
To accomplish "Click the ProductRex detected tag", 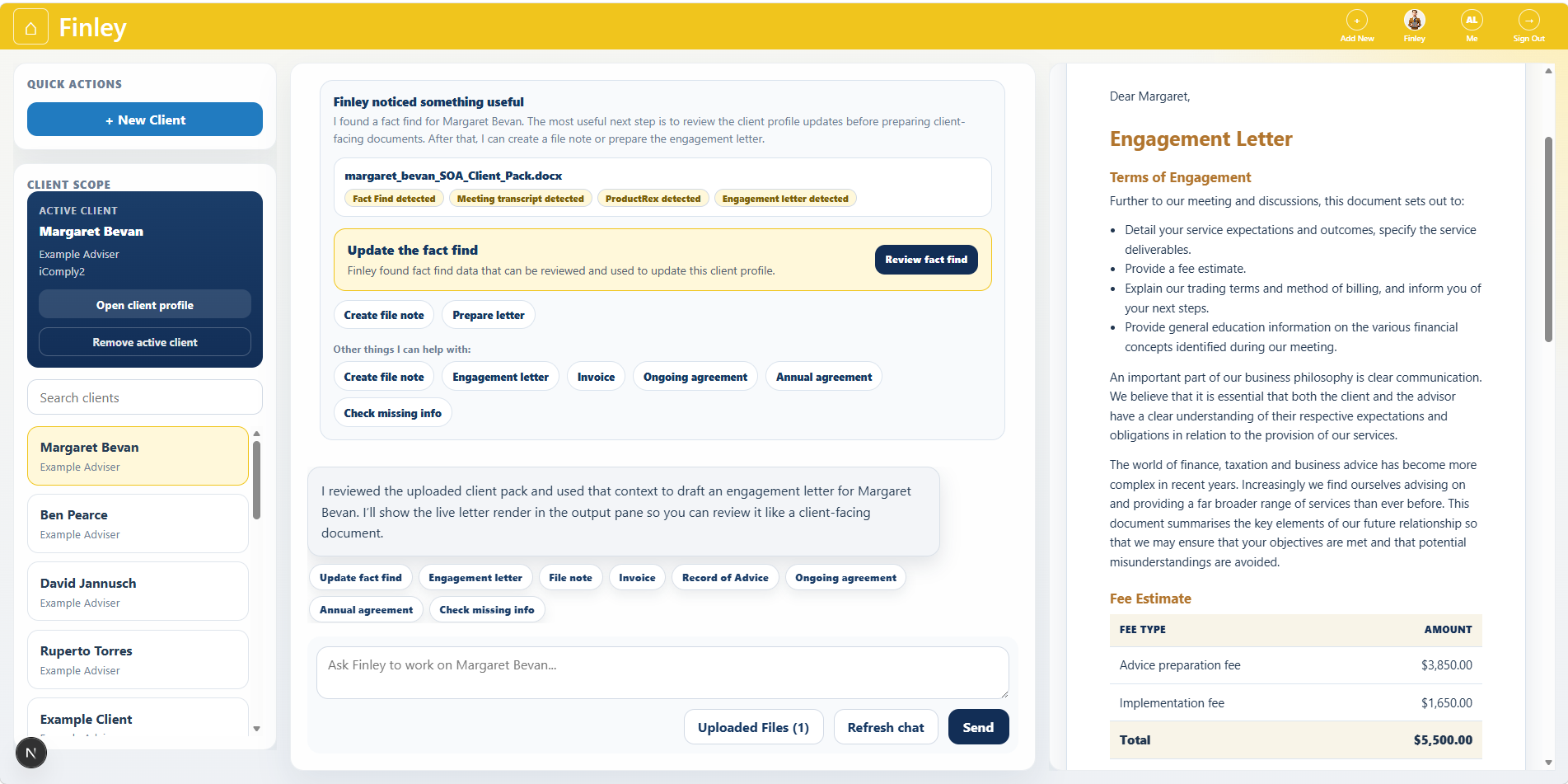I will 653,199.
